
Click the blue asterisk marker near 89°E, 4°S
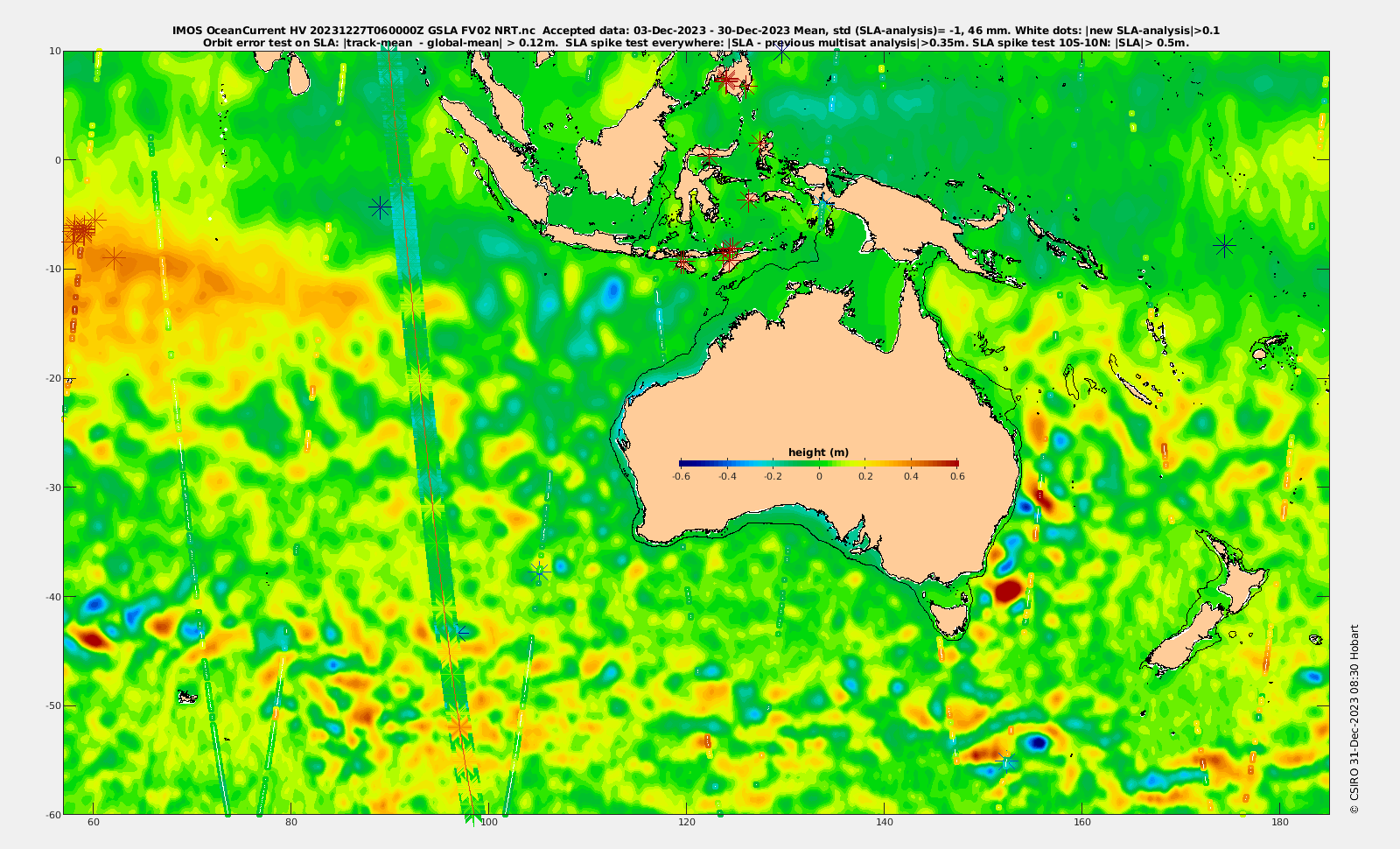(x=380, y=207)
